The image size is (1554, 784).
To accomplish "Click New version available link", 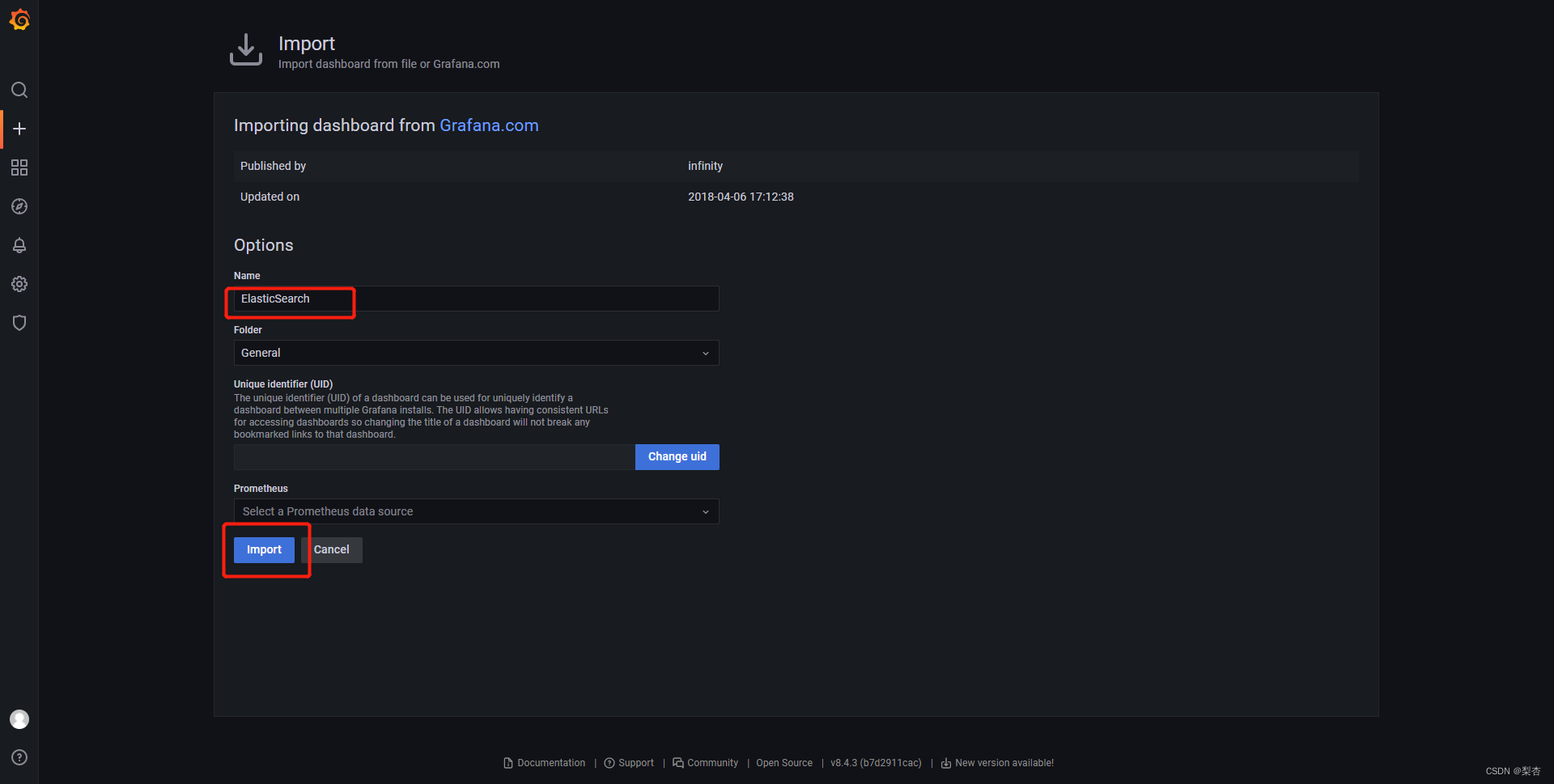I will pyautogui.click(x=1004, y=763).
